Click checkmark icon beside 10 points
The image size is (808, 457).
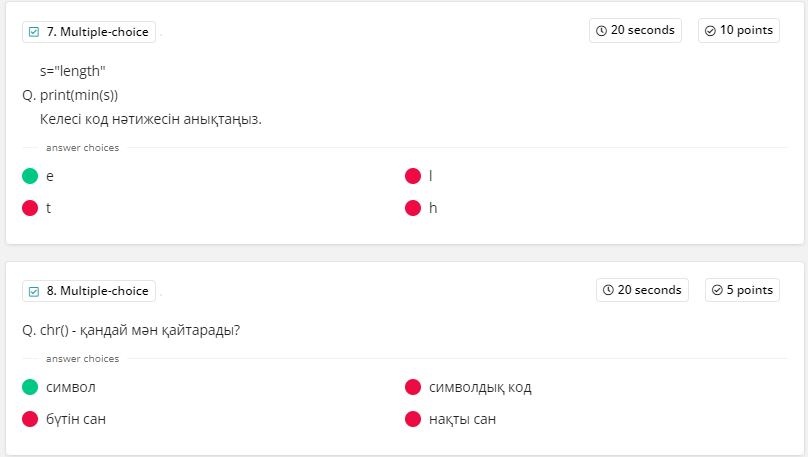point(710,31)
